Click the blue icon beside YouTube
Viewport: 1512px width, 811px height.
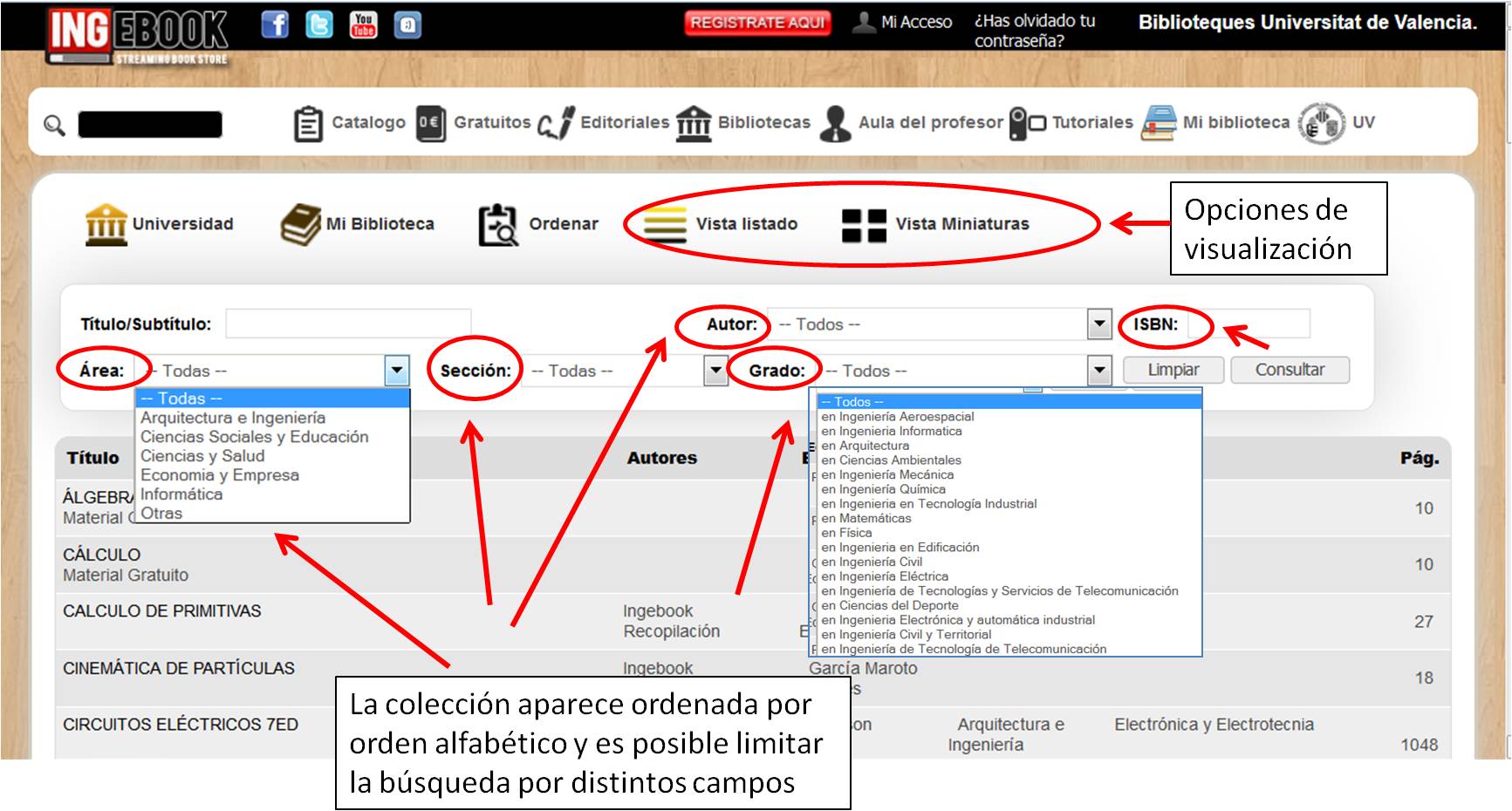[407, 24]
